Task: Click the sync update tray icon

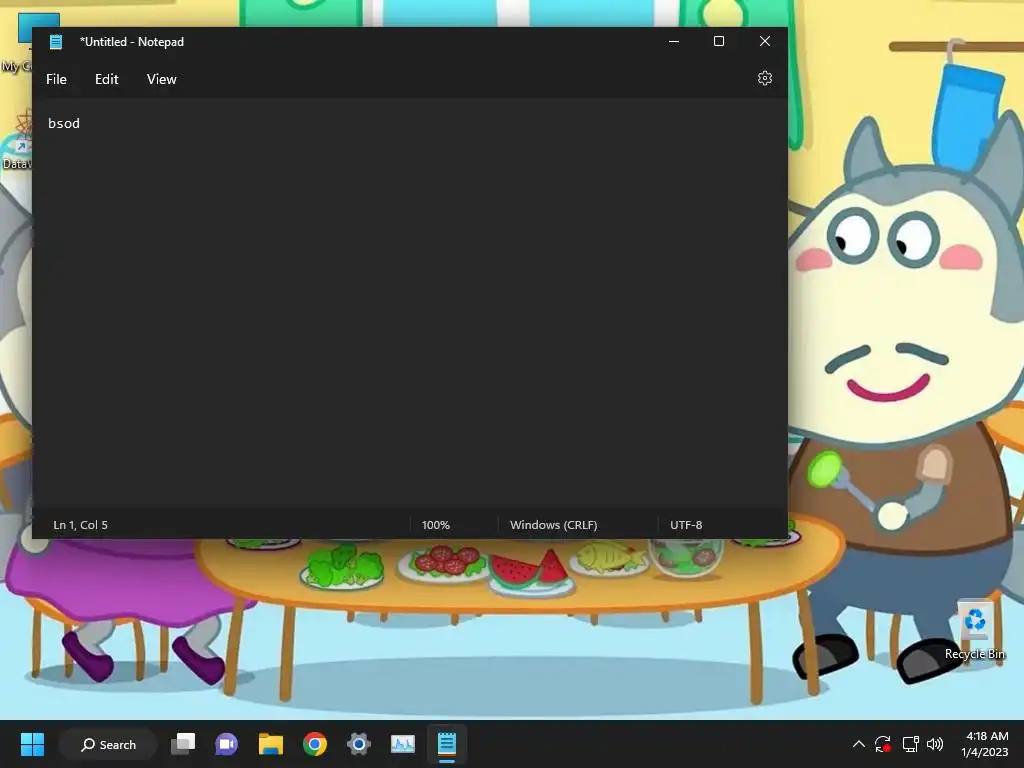Action: (883, 744)
